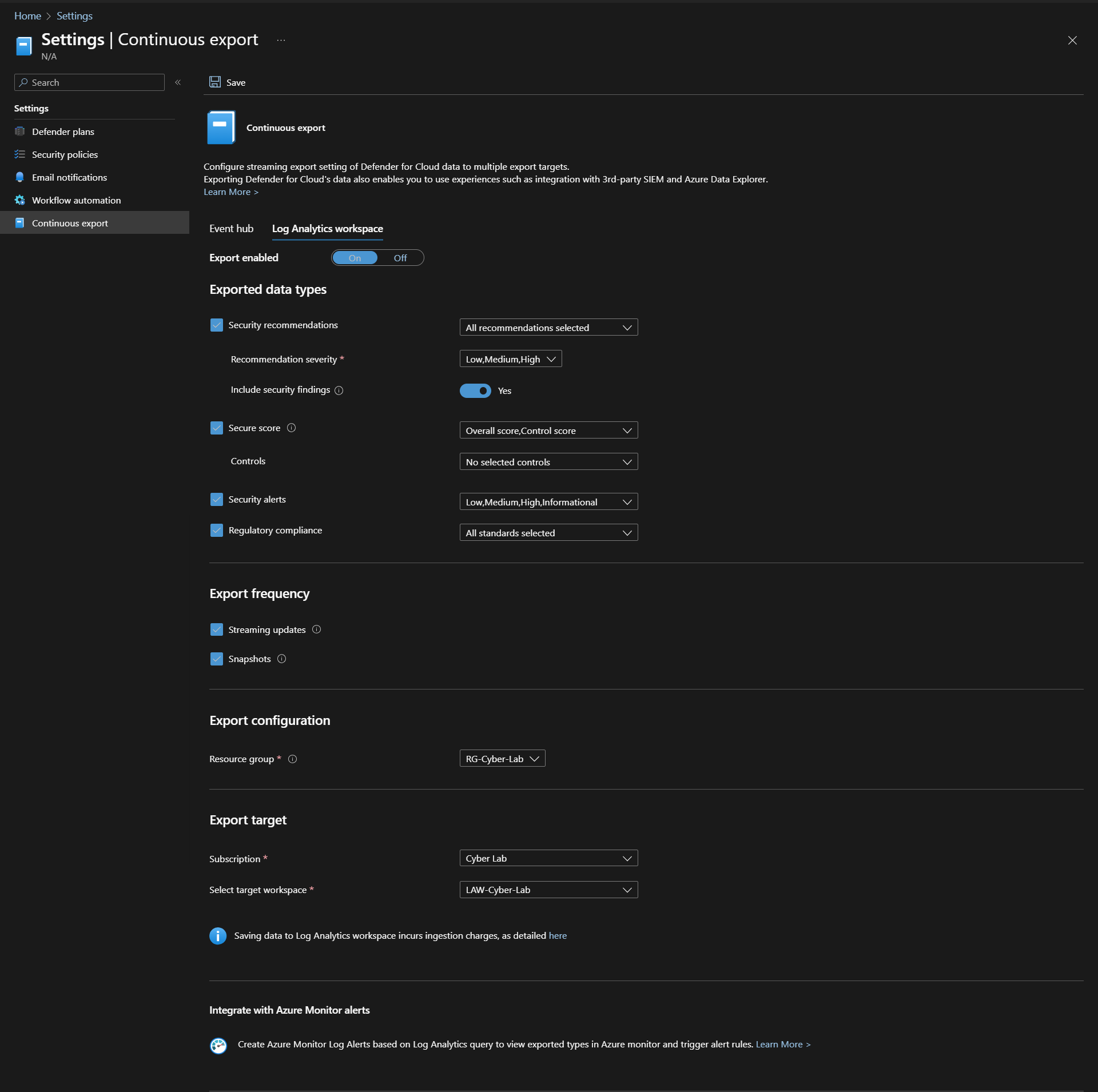Open Overall score, Control score dropdown
Viewport: 1098px width, 1092px height.
pyautogui.click(x=548, y=431)
